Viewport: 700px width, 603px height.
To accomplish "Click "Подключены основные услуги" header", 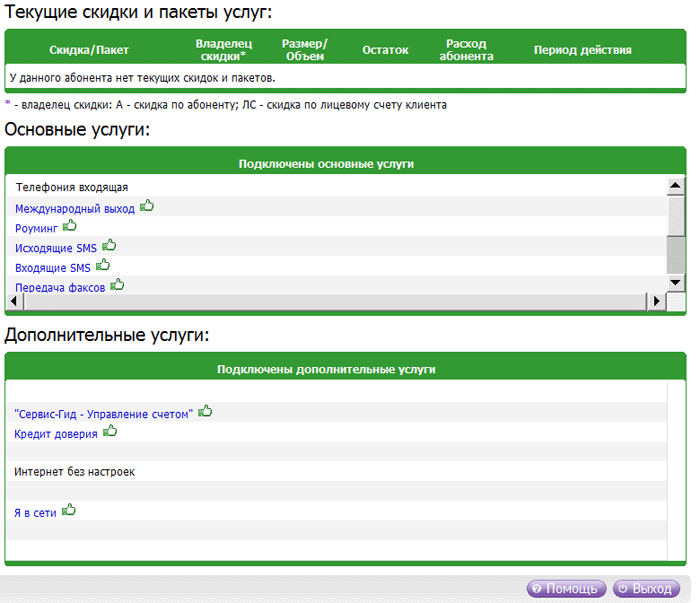I will pos(326,164).
